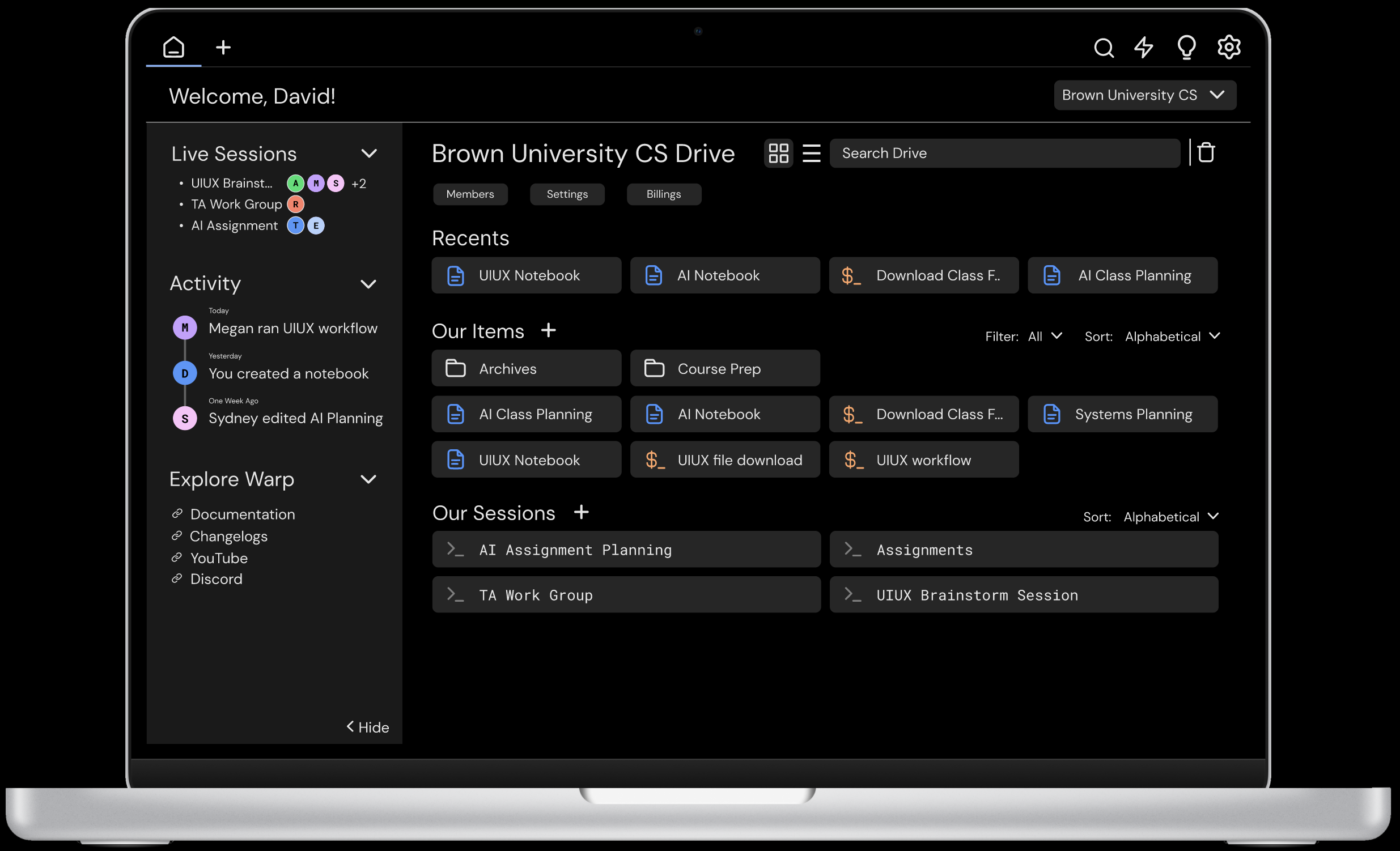This screenshot has height=851, width=1400.
Task: Open the search magnifier icon
Action: click(1104, 48)
